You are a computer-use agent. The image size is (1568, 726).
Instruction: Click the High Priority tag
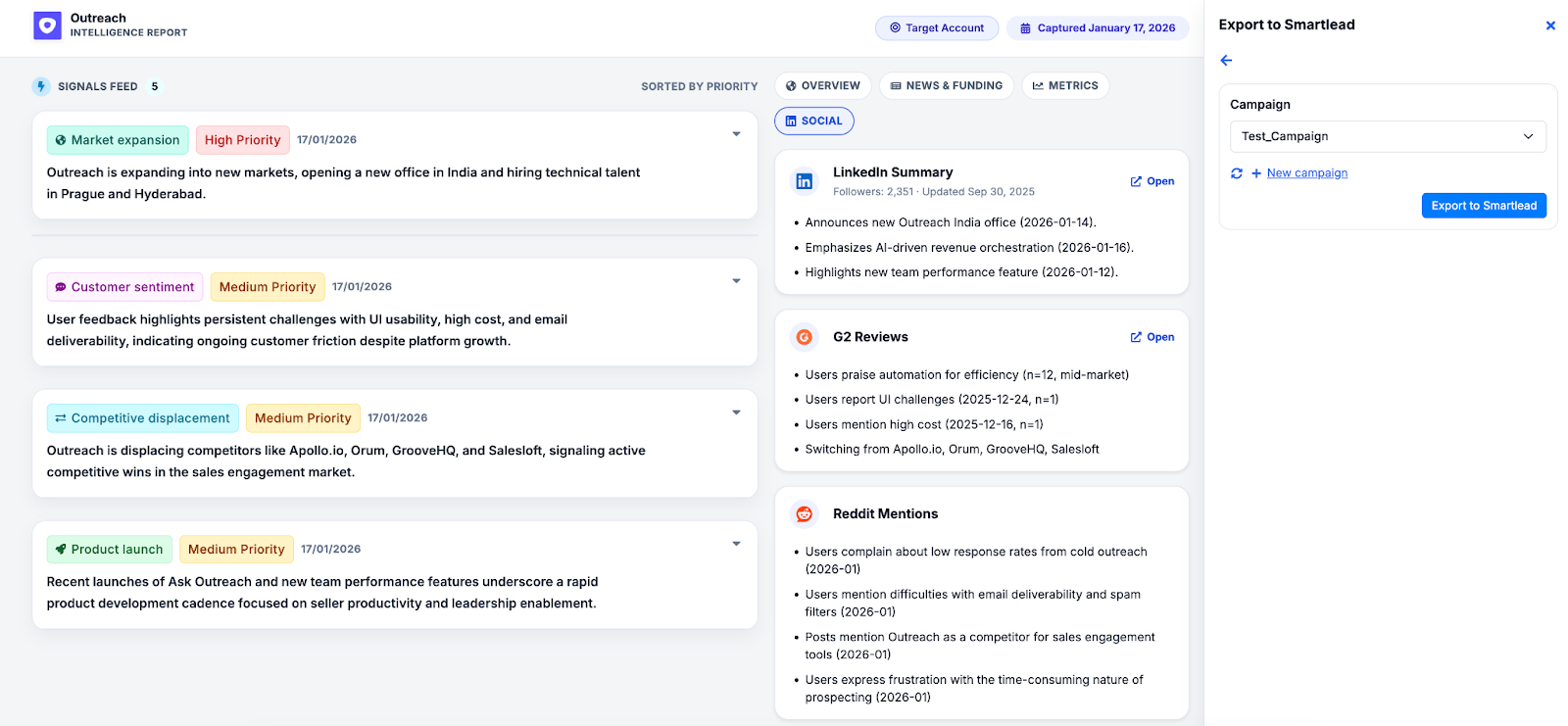(243, 140)
